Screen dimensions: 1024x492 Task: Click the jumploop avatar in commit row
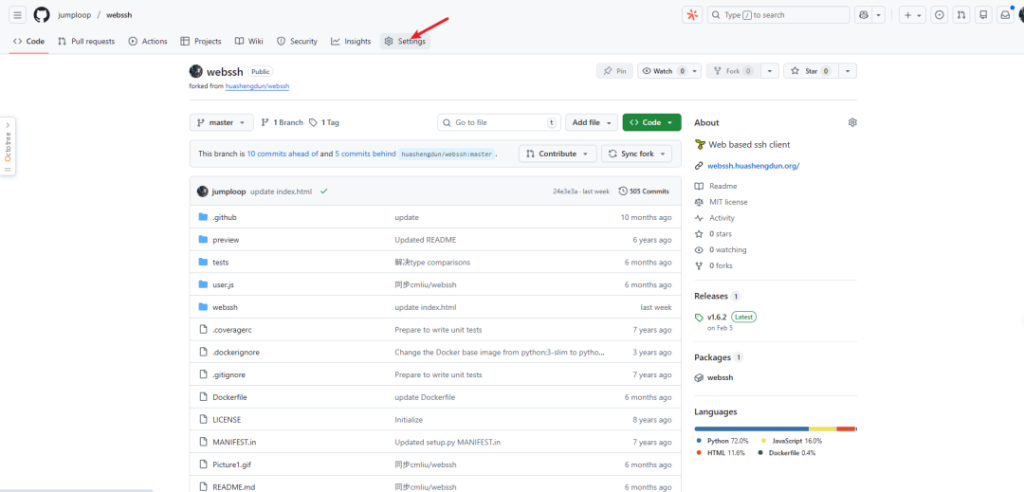coord(202,191)
